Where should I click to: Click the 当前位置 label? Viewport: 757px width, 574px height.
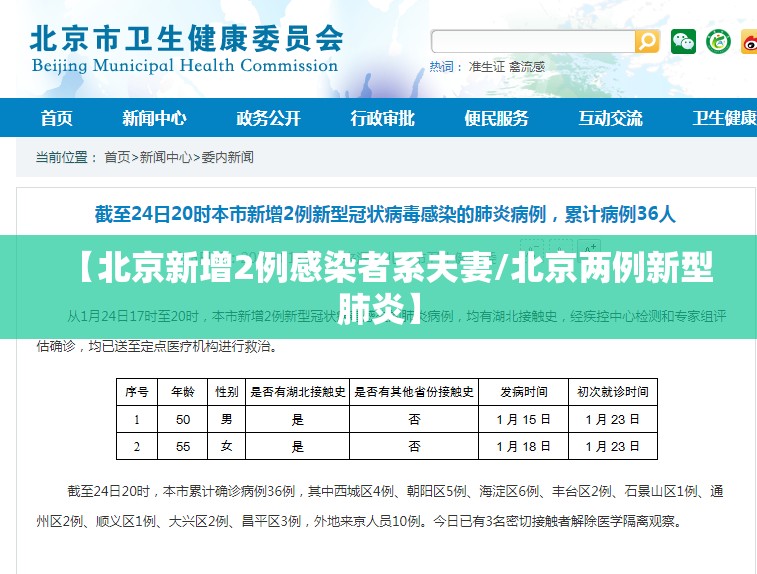coord(66,157)
